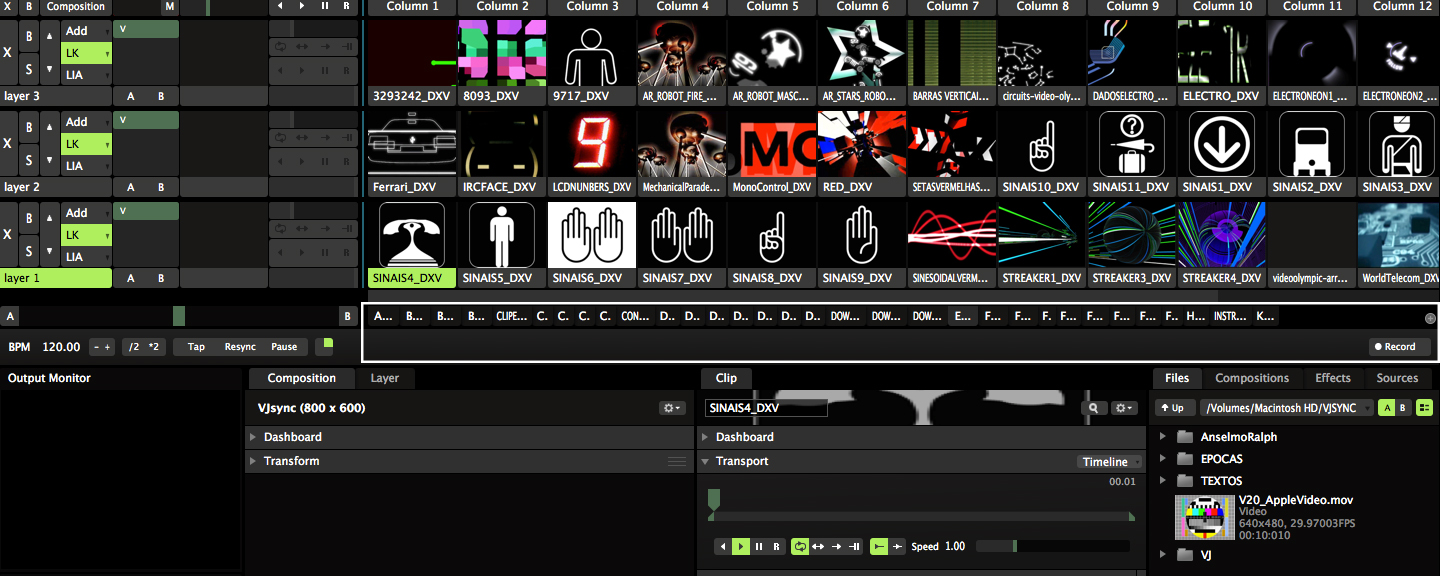Screen dimensions: 1440x576
Task: Click the clip Speed slider
Action: (x=1052, y=547)
